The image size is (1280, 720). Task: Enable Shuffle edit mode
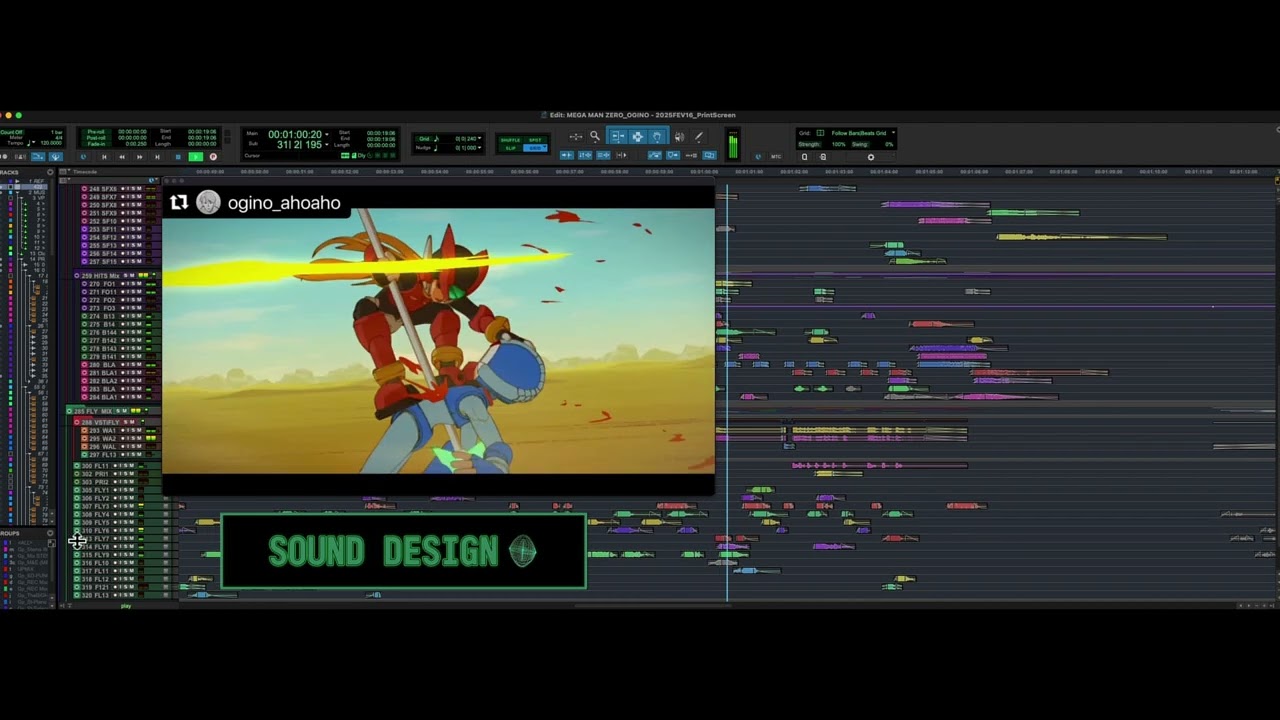pyautogui.click(x=510, y=140)
